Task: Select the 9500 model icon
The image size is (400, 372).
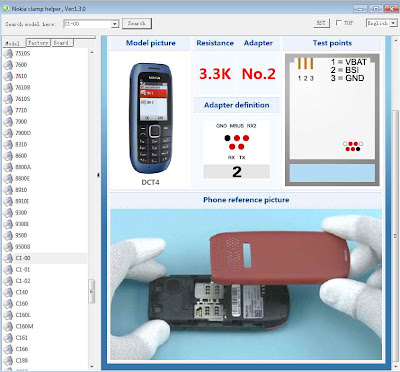Action: (8, 235)
